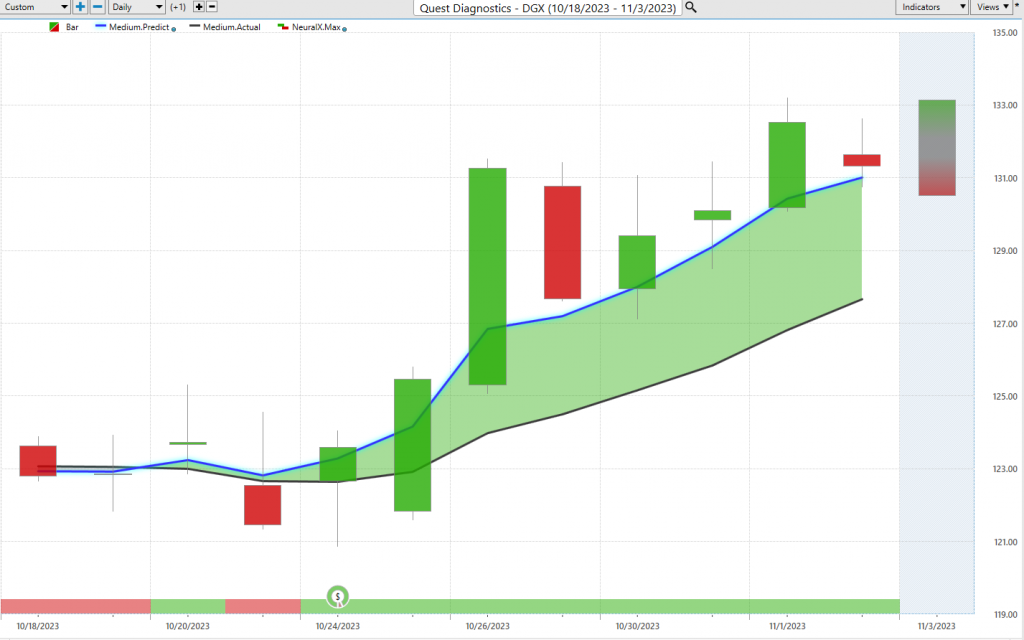The image size is (1024, 640).
Task: Click the NeuralX.Max legend icon
Action: tap(283, 27)
